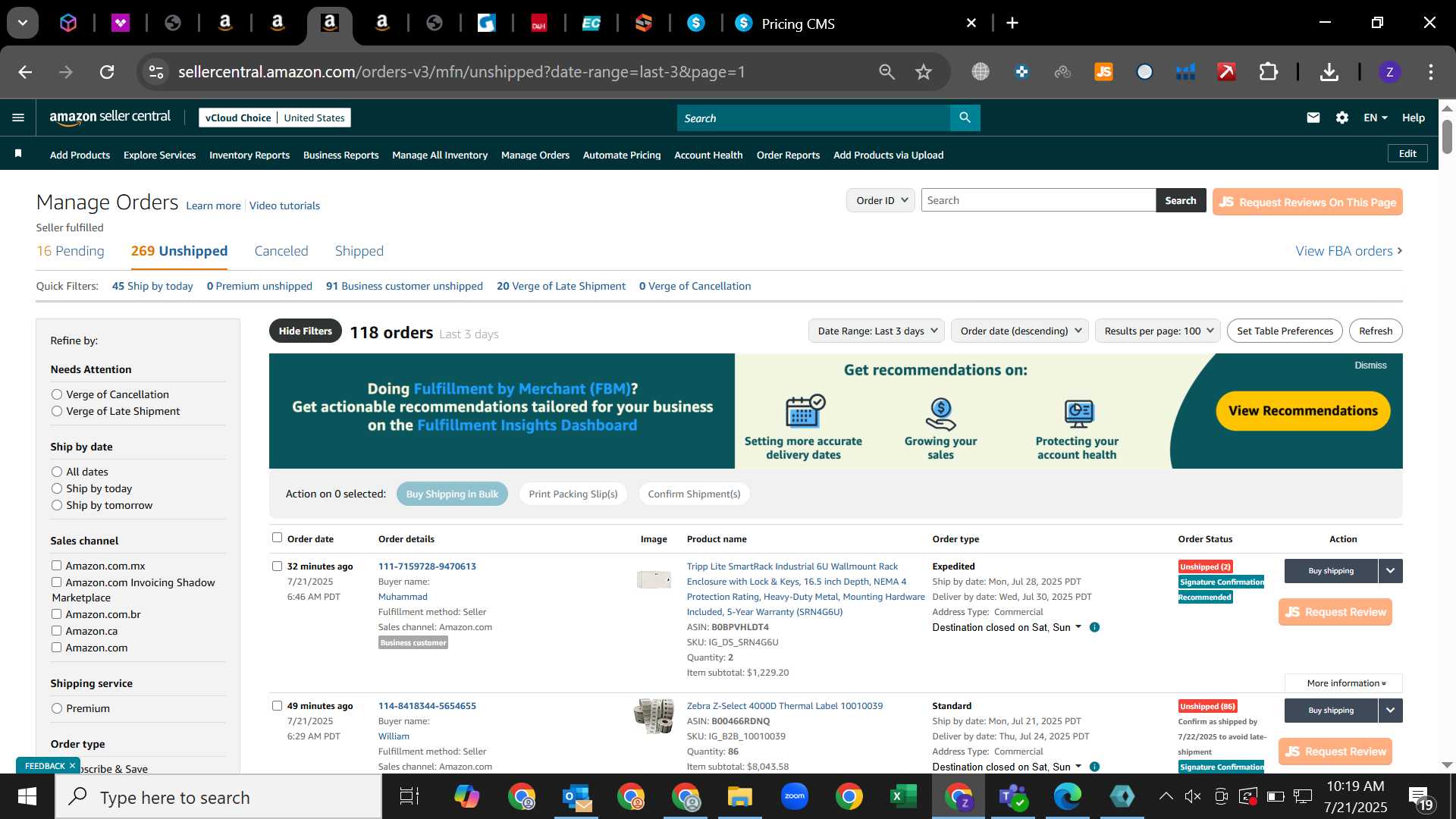
Task: Switch to the Canceled tab
Action: click(281, 251)
